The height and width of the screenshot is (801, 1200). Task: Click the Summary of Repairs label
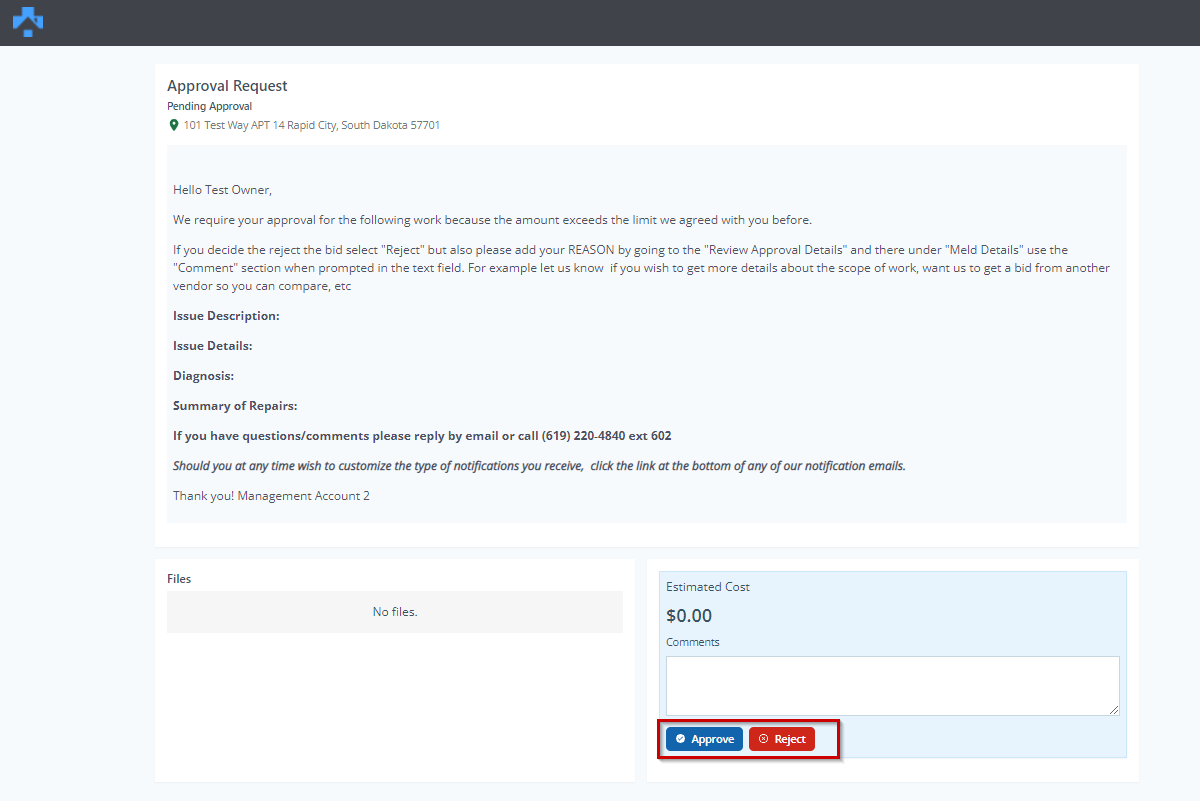235,406
